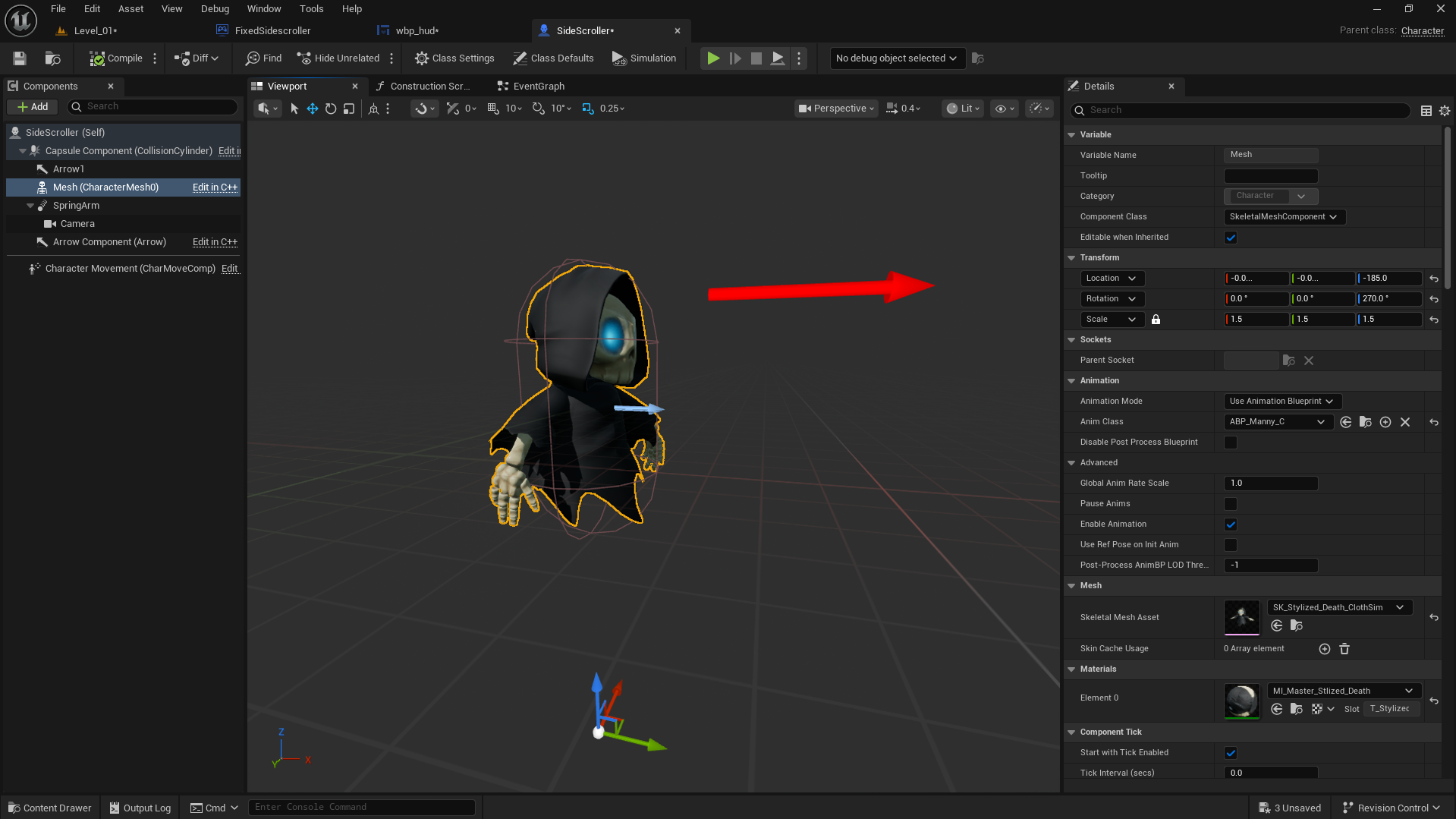The width and height of the screenshot is (1456, 819).
Task: Toggle Hide Unrelated nodes
Action: point(338,58)
